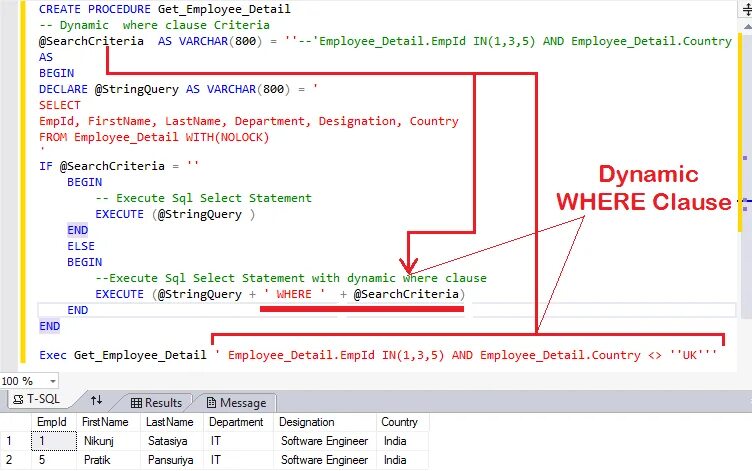Place cursor on CREATE PROCEDURE Get_Employee_Detail line
Image resolution: width=752 pixels, height=471 pixels.
coord(164,9)
